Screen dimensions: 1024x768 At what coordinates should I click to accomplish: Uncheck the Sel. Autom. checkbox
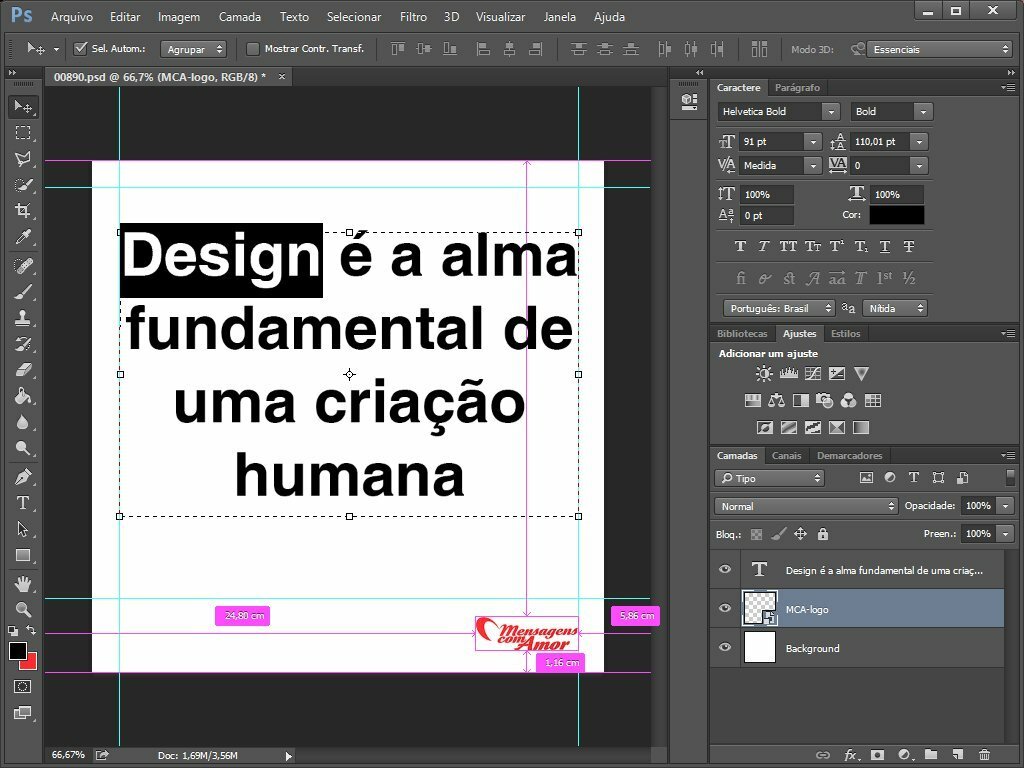coord(80,48)
